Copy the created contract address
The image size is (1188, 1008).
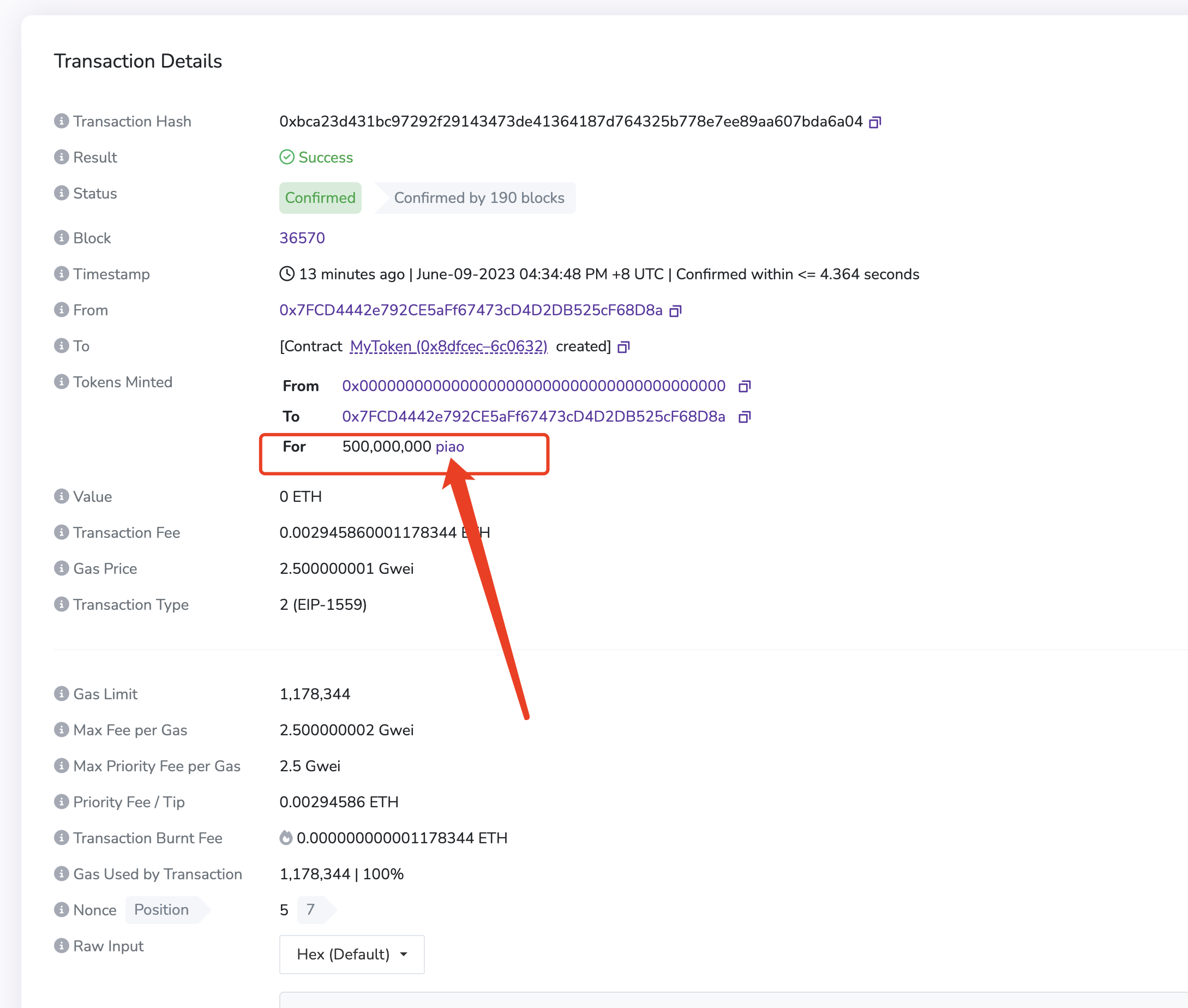coord(623,347)
